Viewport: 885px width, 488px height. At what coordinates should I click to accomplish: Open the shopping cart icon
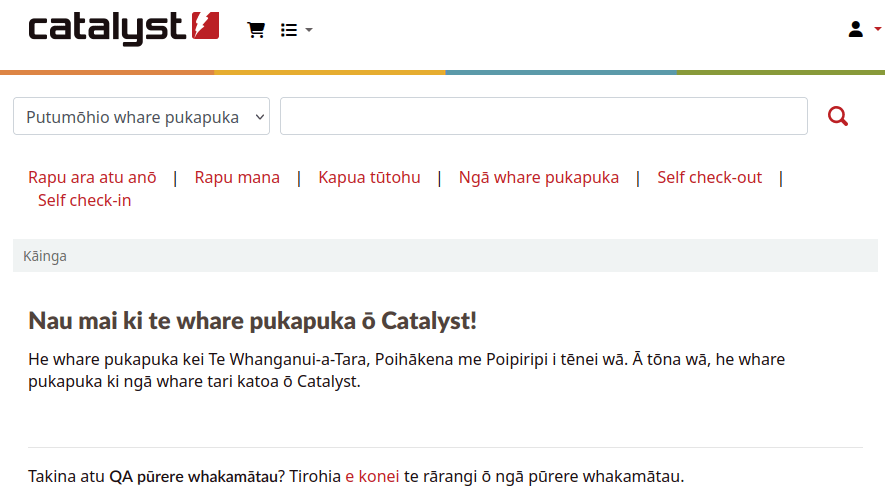coord(256,30)
